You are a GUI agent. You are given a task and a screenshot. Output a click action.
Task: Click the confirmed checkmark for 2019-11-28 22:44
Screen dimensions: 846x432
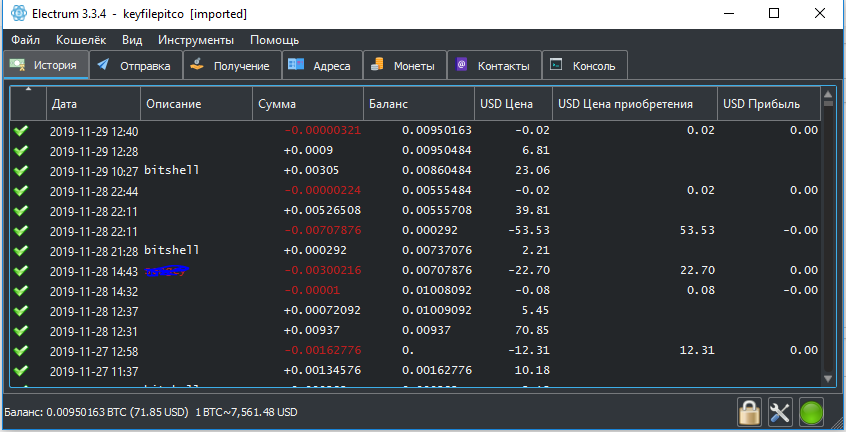(x=21, y=191)
